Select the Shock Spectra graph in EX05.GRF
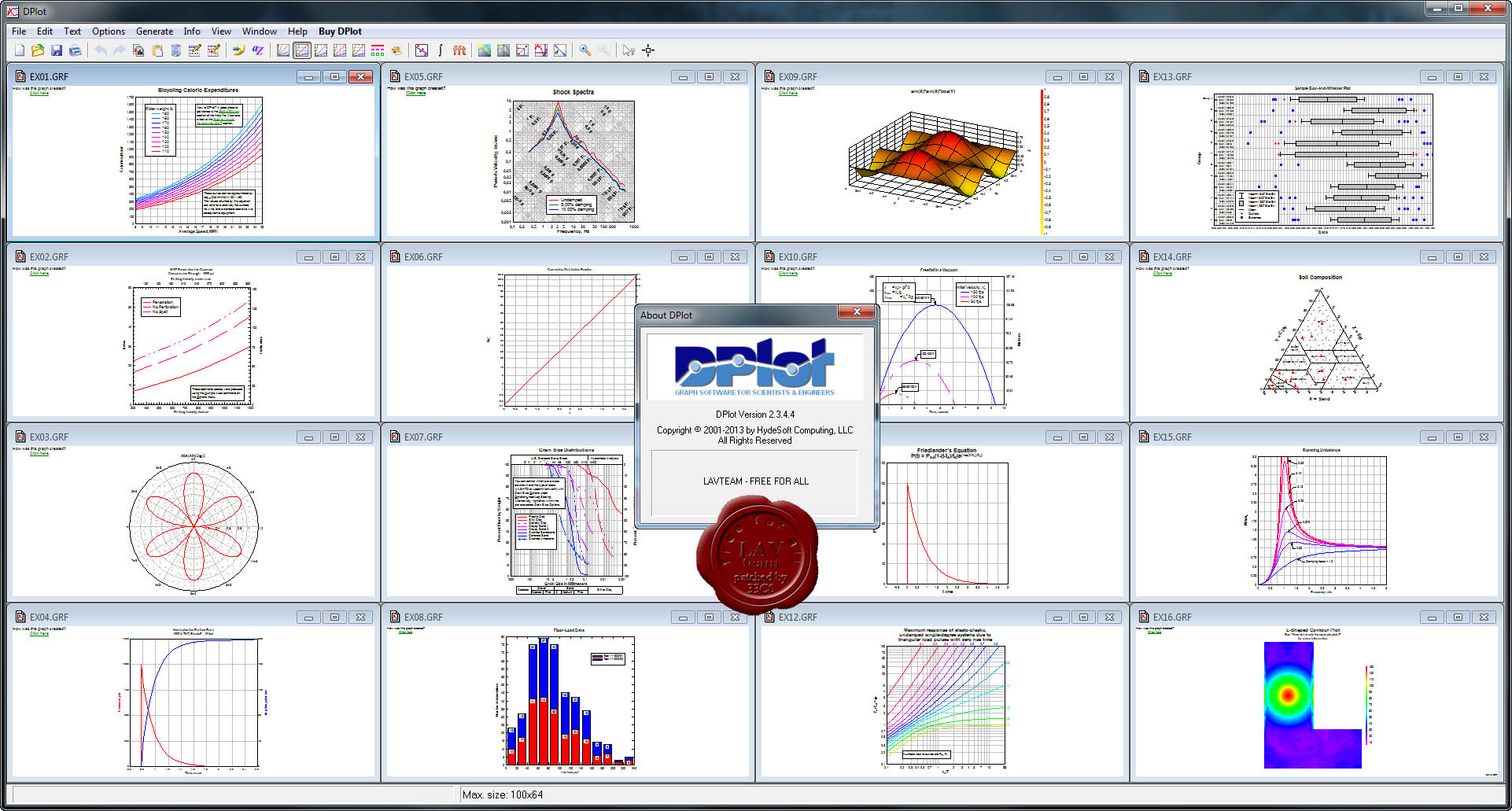The width and height of the screenshot is (1512, 811). coord(573,161)
